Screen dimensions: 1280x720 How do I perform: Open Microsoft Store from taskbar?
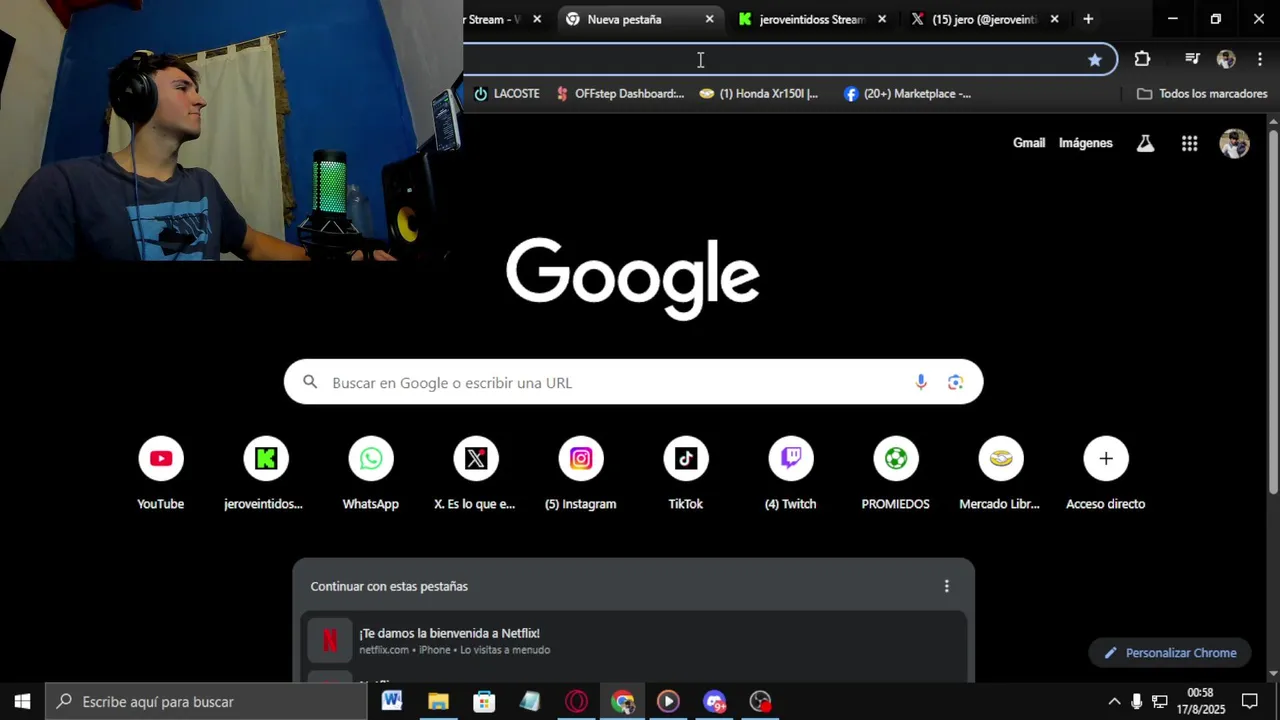point(484,701)
